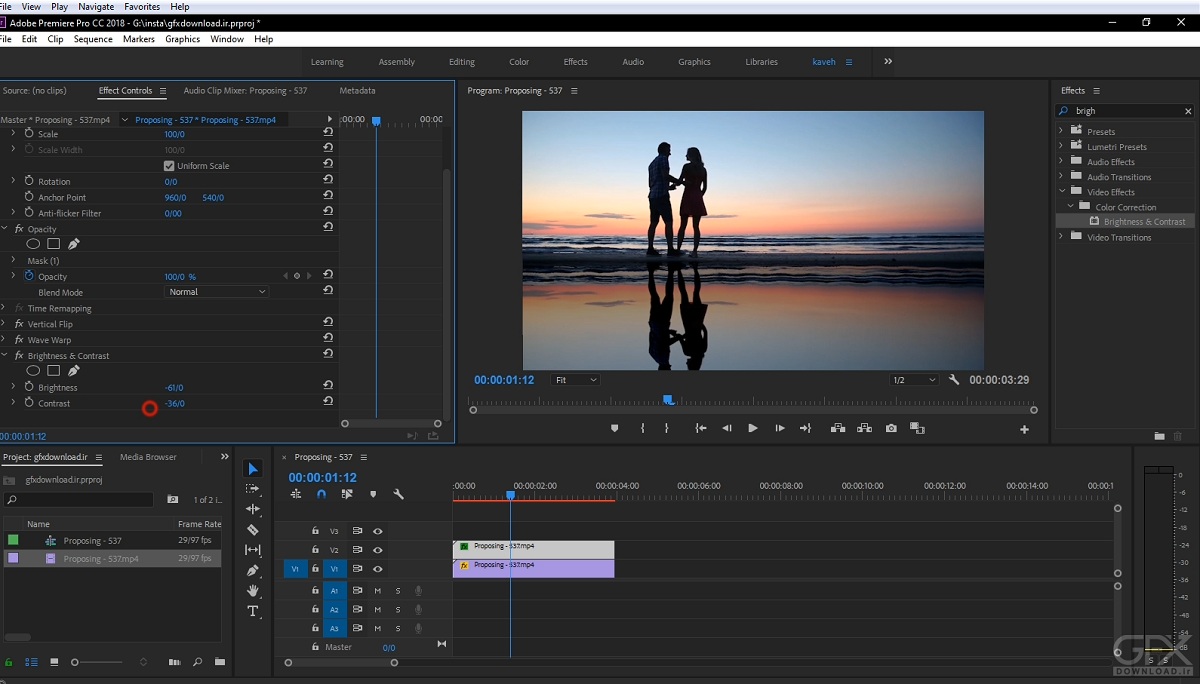1200x684 pixels.
Task: Mute audio track A1
Action: tap(378, 591)
